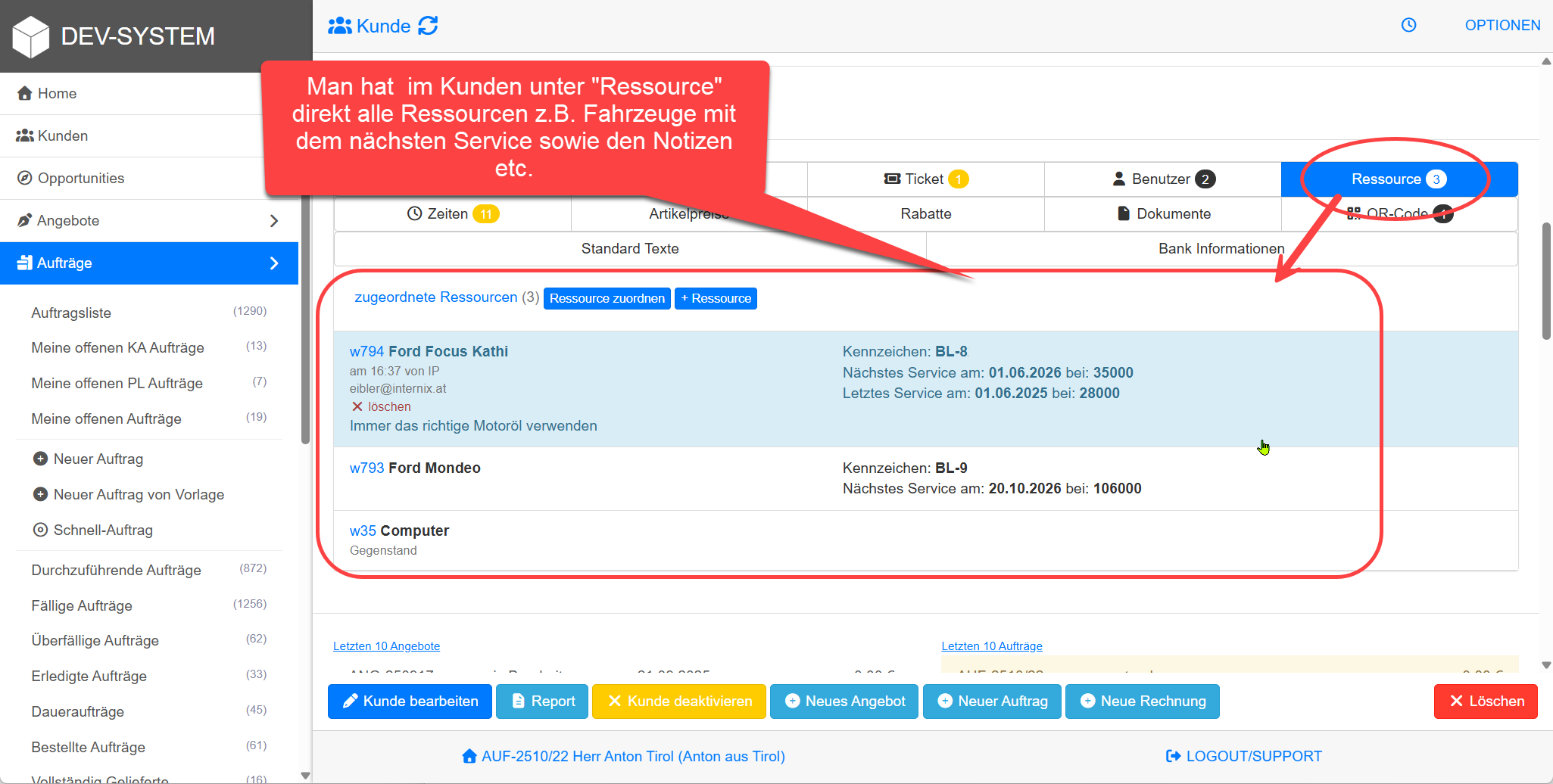Open the w794 Ford Focus Kathi link
The image size is (1553, 784).
429,352
